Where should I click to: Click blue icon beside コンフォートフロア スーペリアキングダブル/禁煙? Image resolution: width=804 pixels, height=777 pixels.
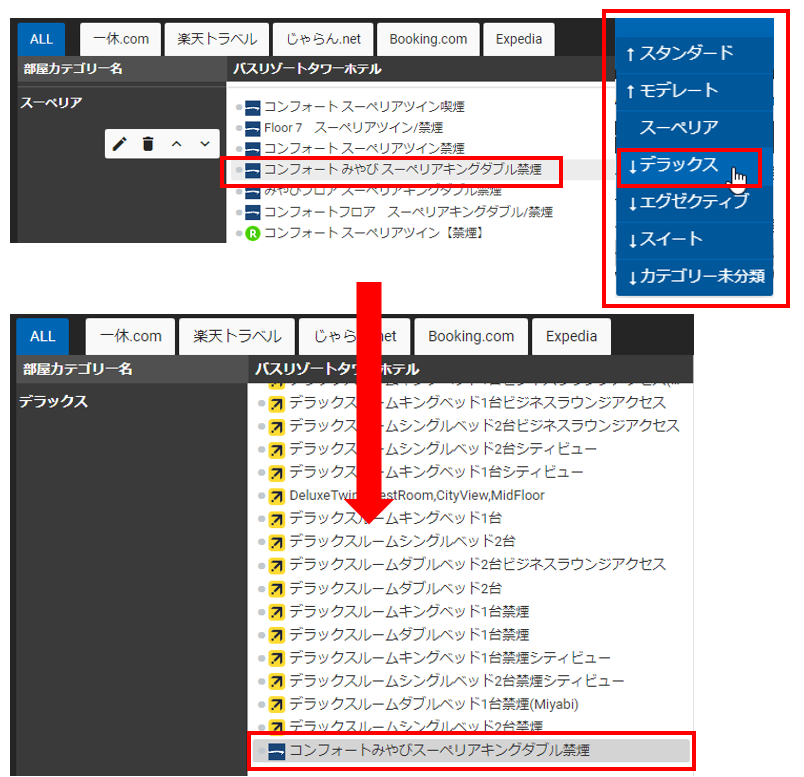coord(253,212)
